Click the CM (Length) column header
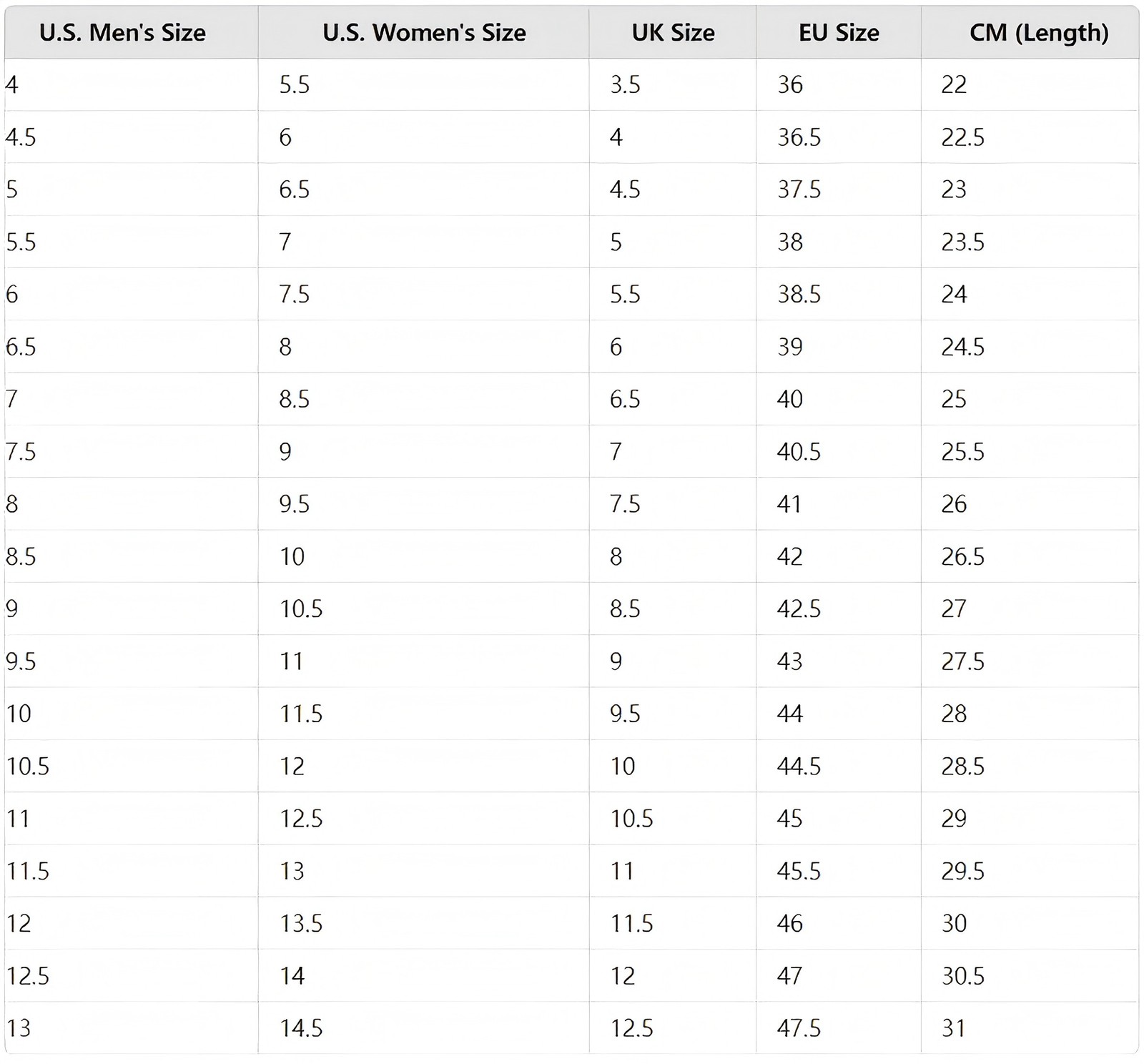This screenshot has width=1144, height=1064. (x=1030, y=32)
